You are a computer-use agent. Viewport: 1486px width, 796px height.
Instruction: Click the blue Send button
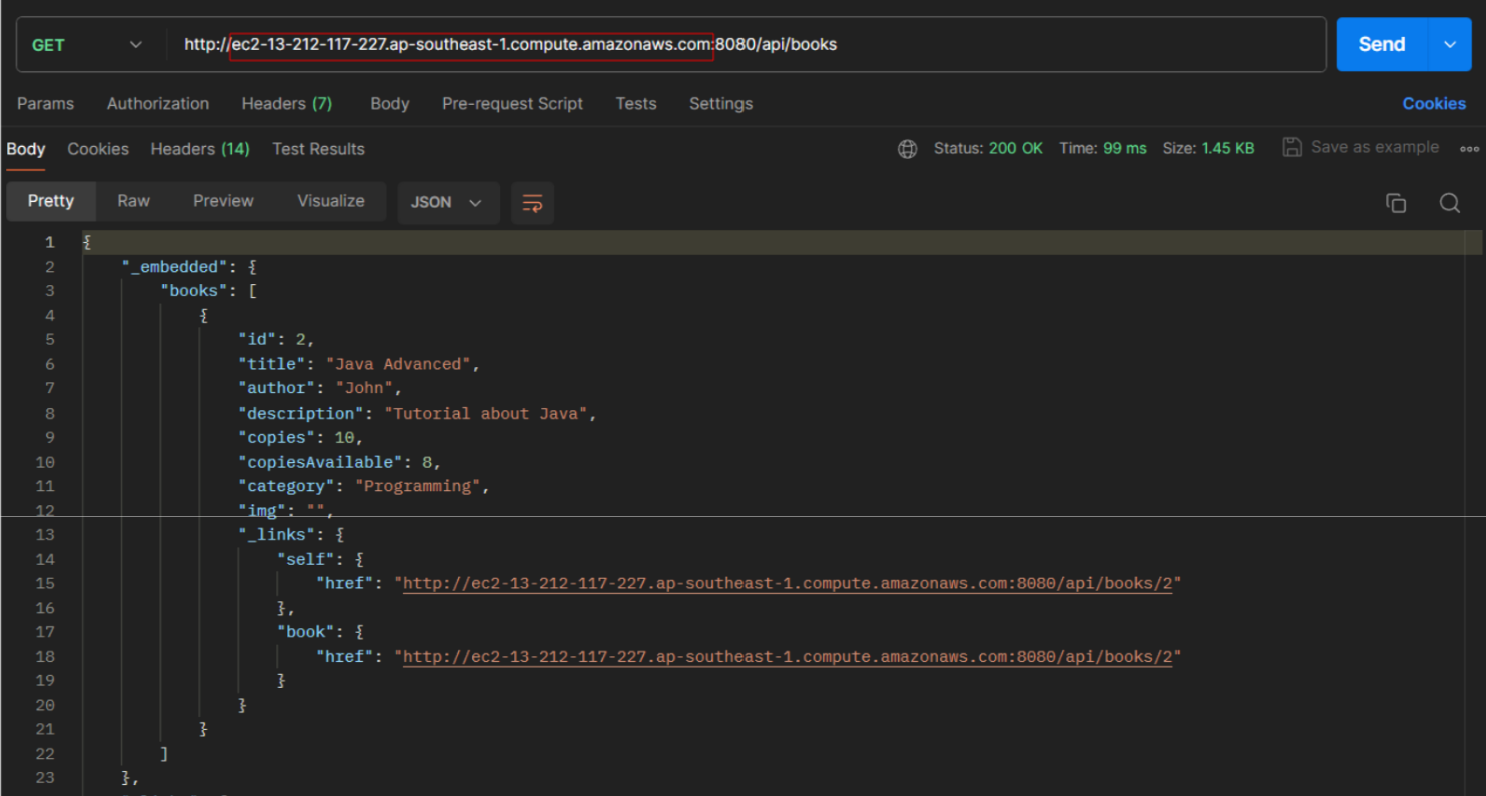coord(1381,44)
